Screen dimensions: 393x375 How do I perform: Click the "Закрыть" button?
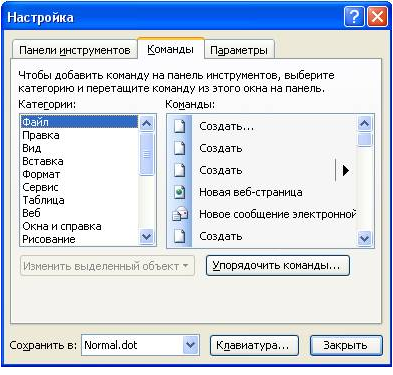tap(346, 345)
